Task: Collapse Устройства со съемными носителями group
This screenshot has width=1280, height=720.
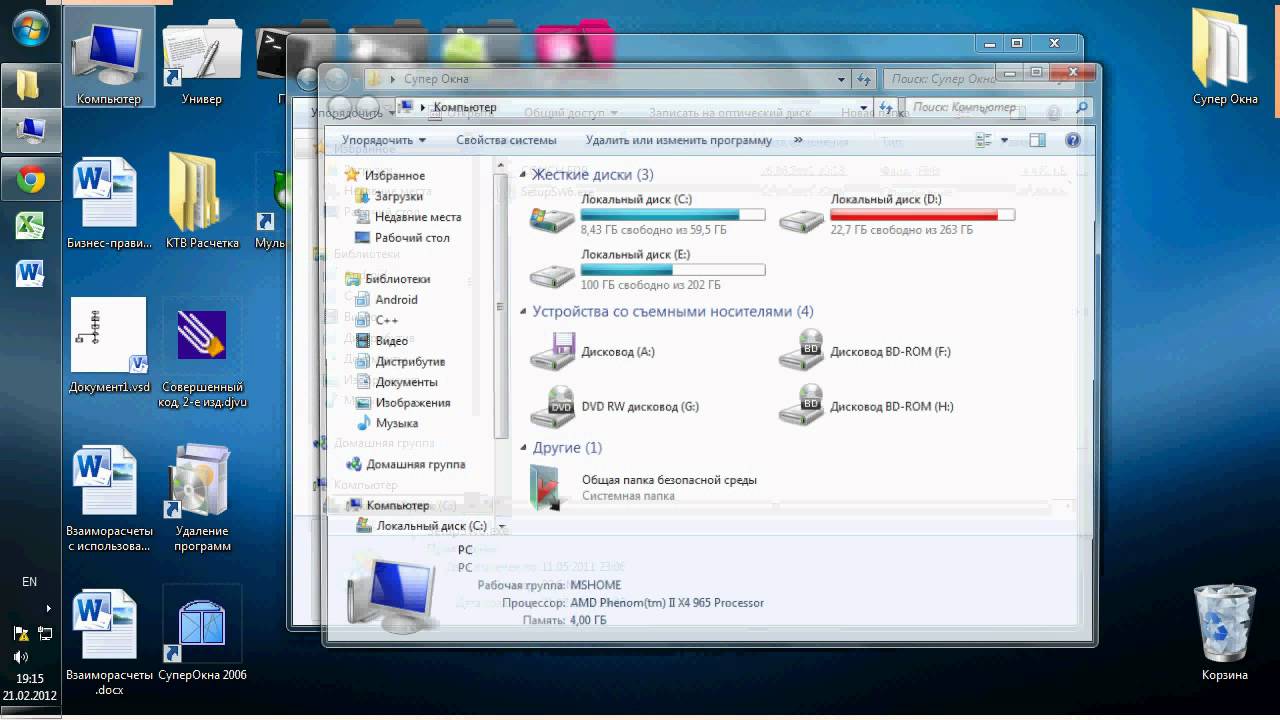Action: (523, 312)
